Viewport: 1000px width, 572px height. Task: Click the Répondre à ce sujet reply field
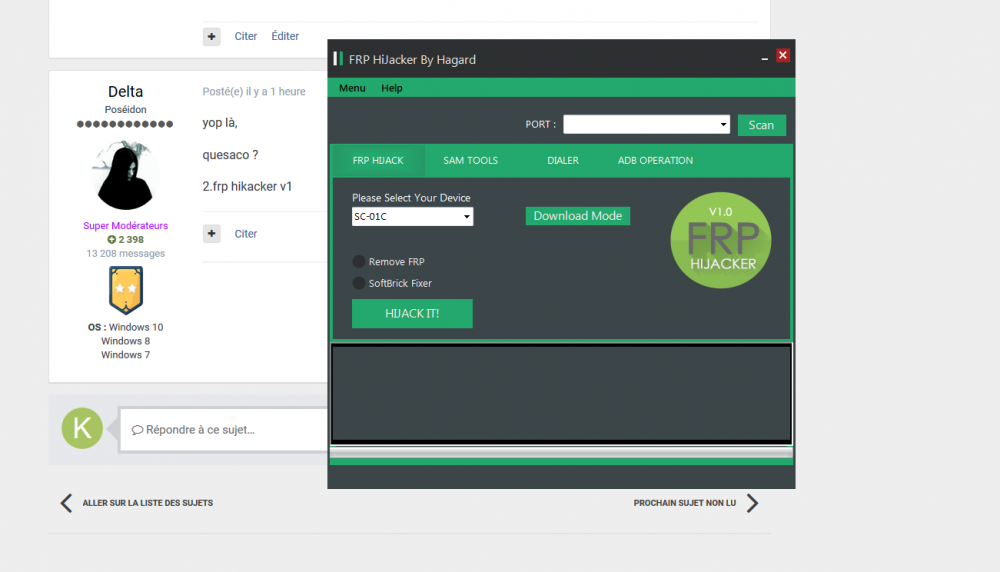(x=223, y=430)
